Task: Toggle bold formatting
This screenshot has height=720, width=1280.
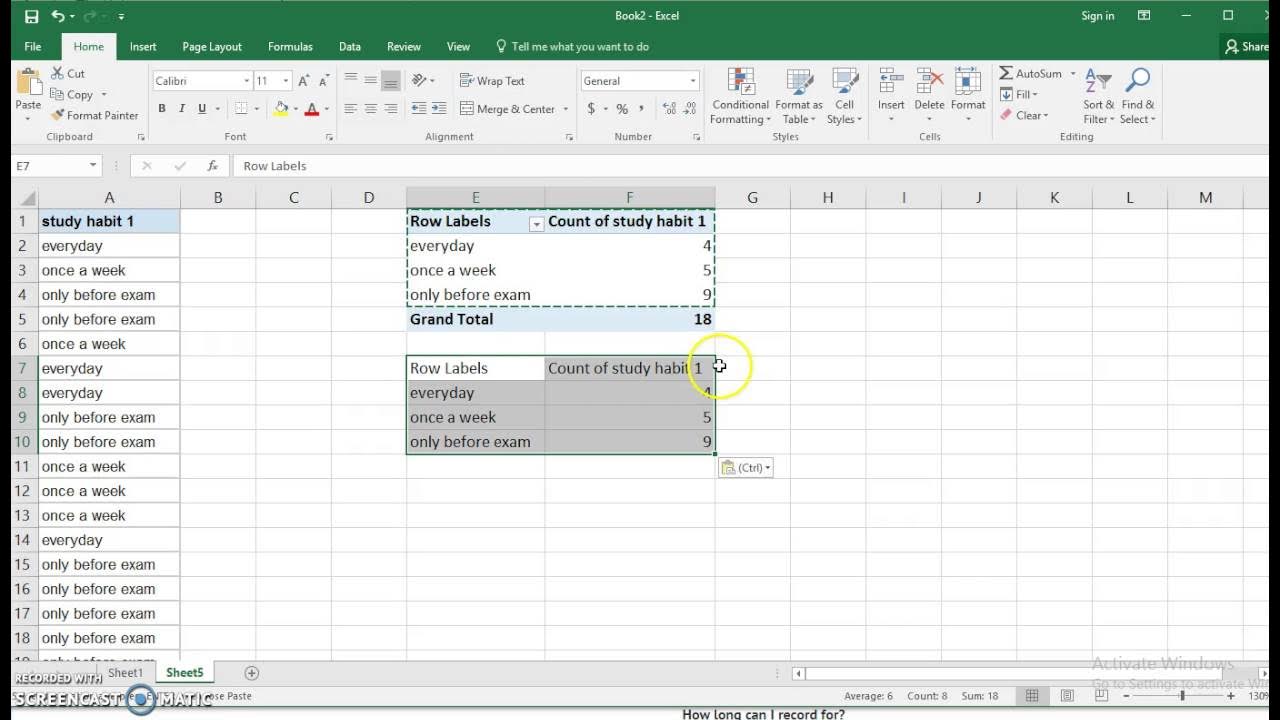Action: click(162, 109)
